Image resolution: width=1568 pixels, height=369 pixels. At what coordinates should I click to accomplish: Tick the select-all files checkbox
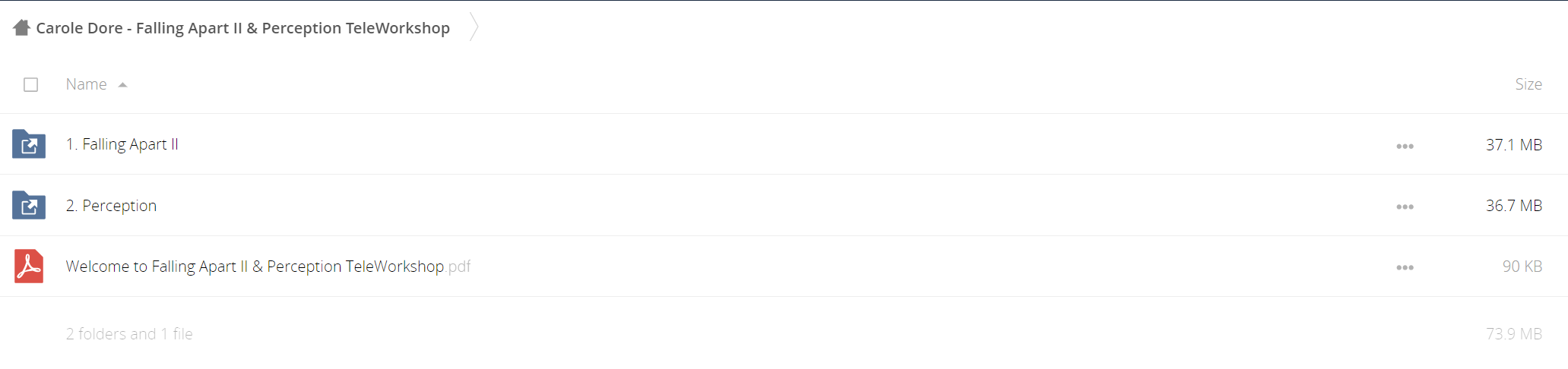(30, 84)
